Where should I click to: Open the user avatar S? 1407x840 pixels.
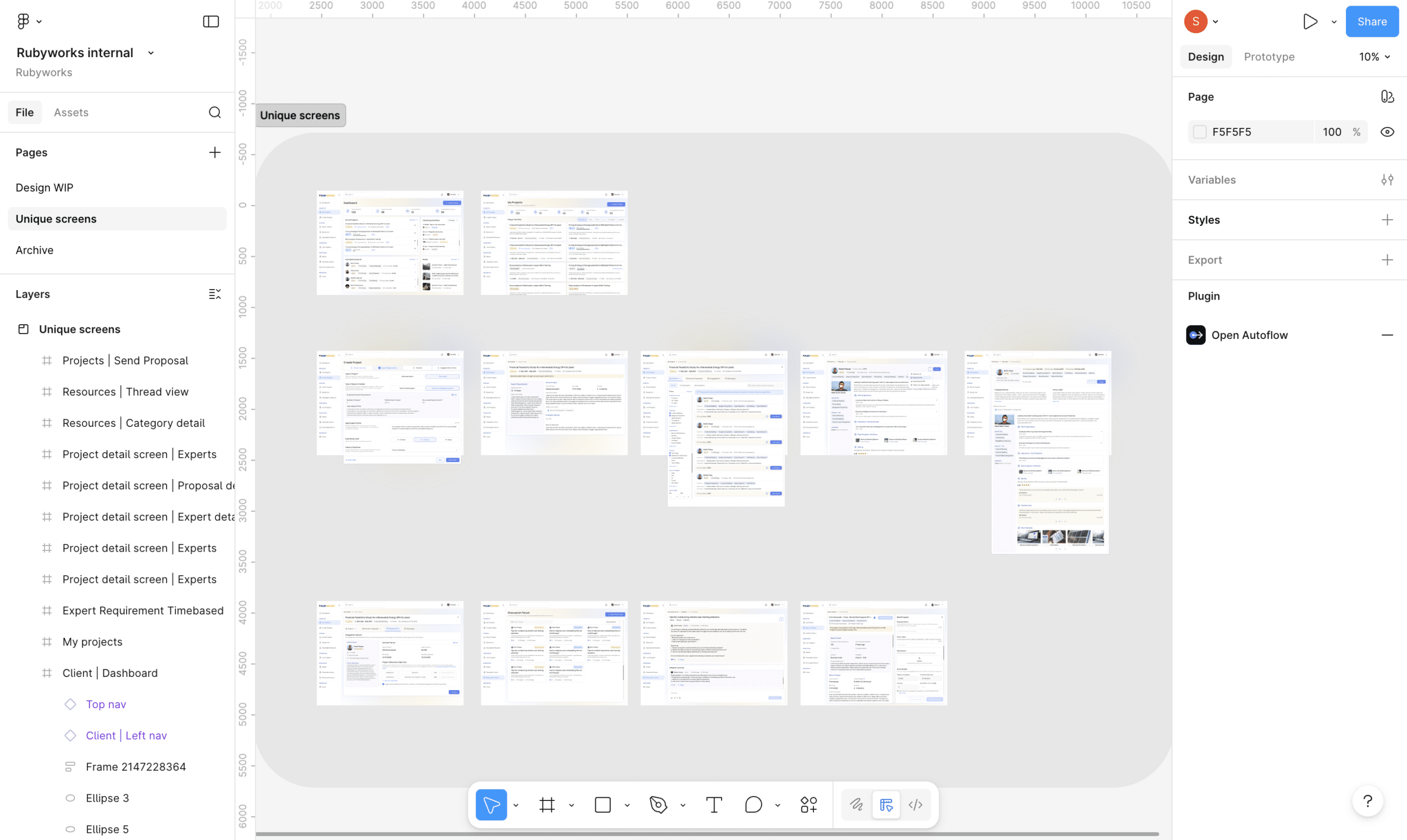tap(1195, 21)
